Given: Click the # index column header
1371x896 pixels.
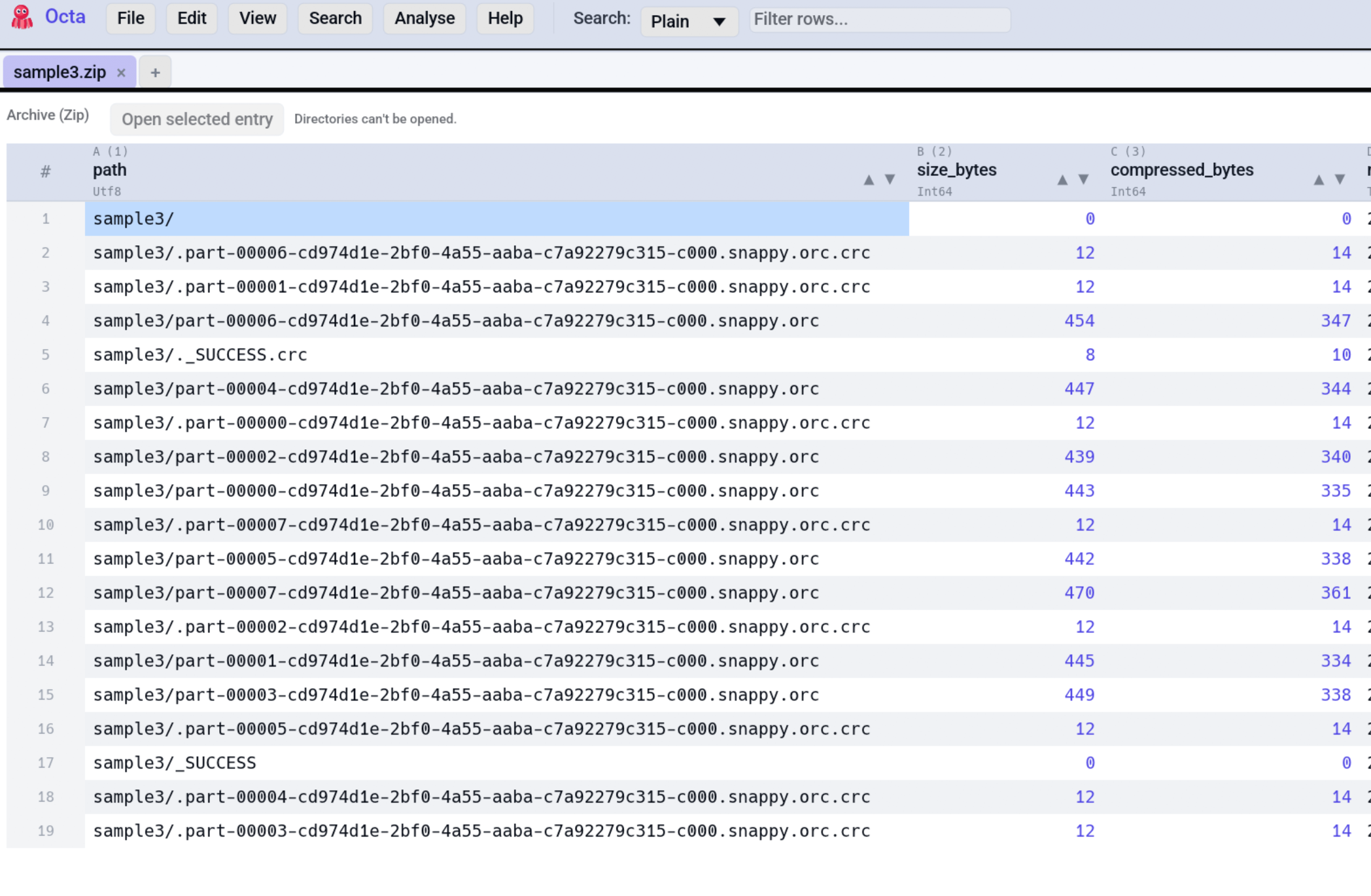Looking at the screenshot, I should (46, 172).
